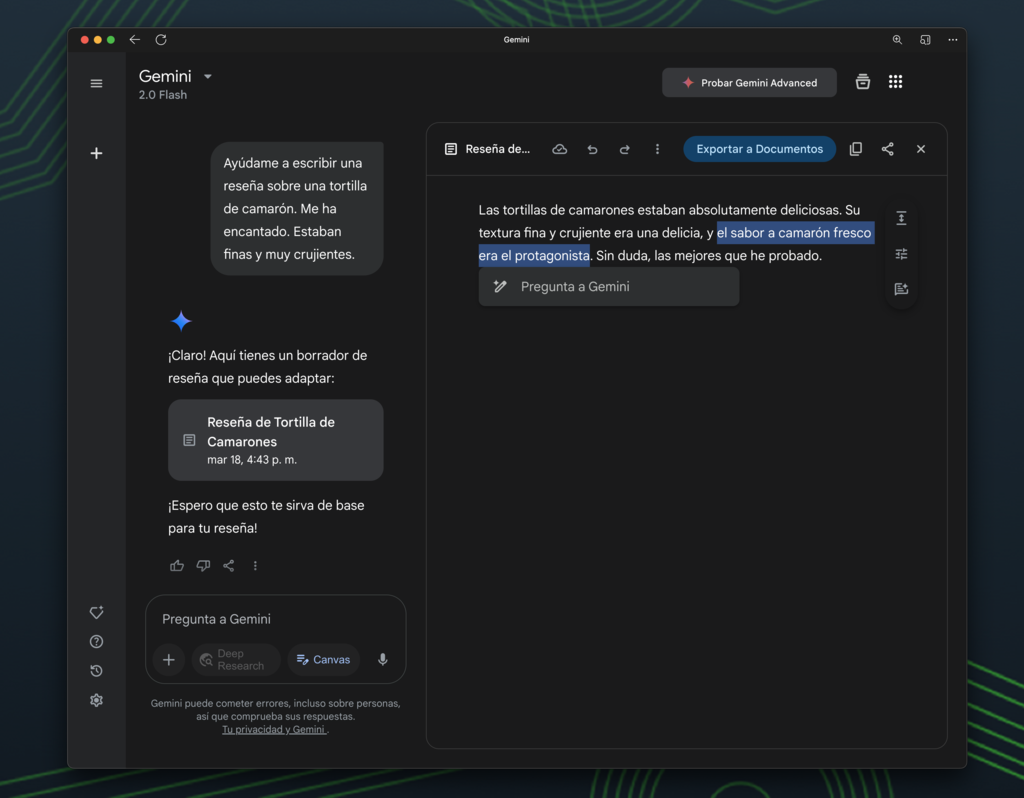Viewport: 1024px width, 798px height.
Task: Click the user message about tortilla de camarón
Action: [297, 208]
